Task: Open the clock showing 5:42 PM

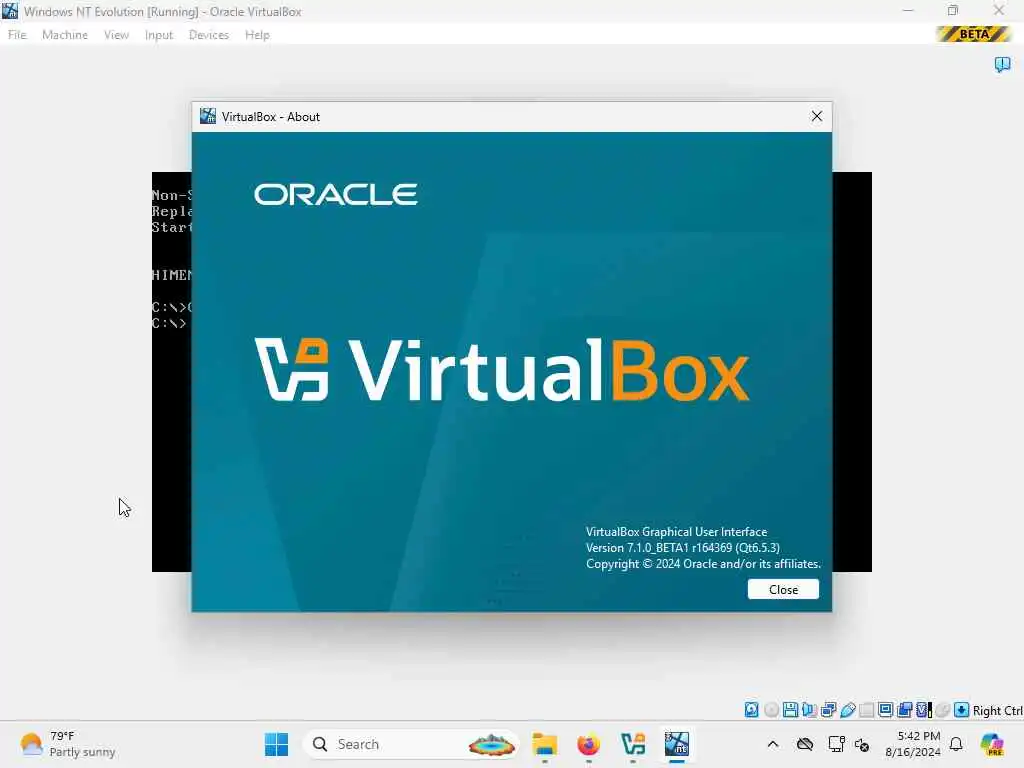Action: [x=913, y=744]
